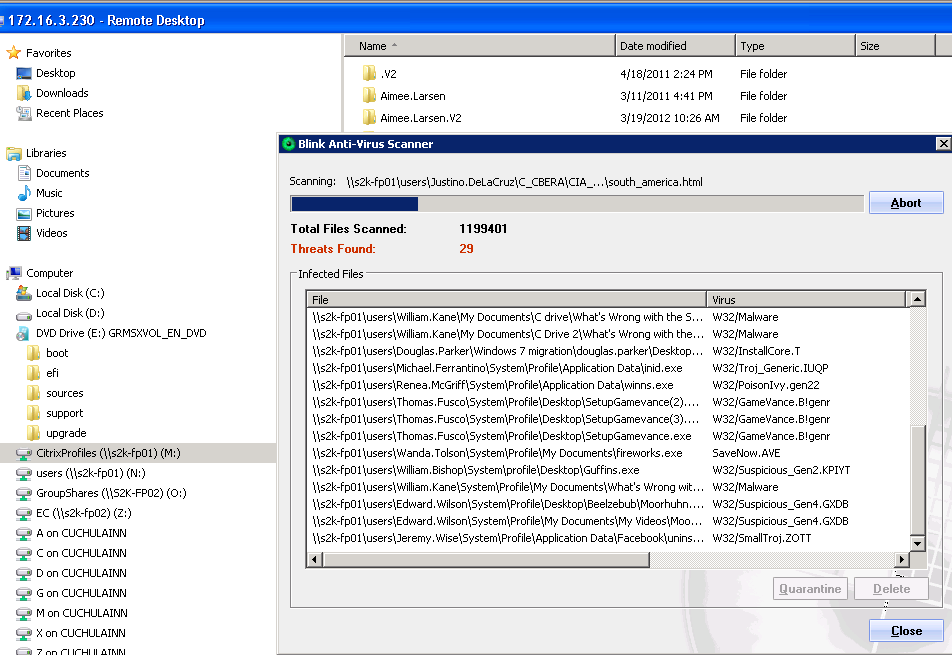The width and height of the screenshot is (952, 655).
Task: Select C on CUCHULAINN drive
Action: coord(72,554)
